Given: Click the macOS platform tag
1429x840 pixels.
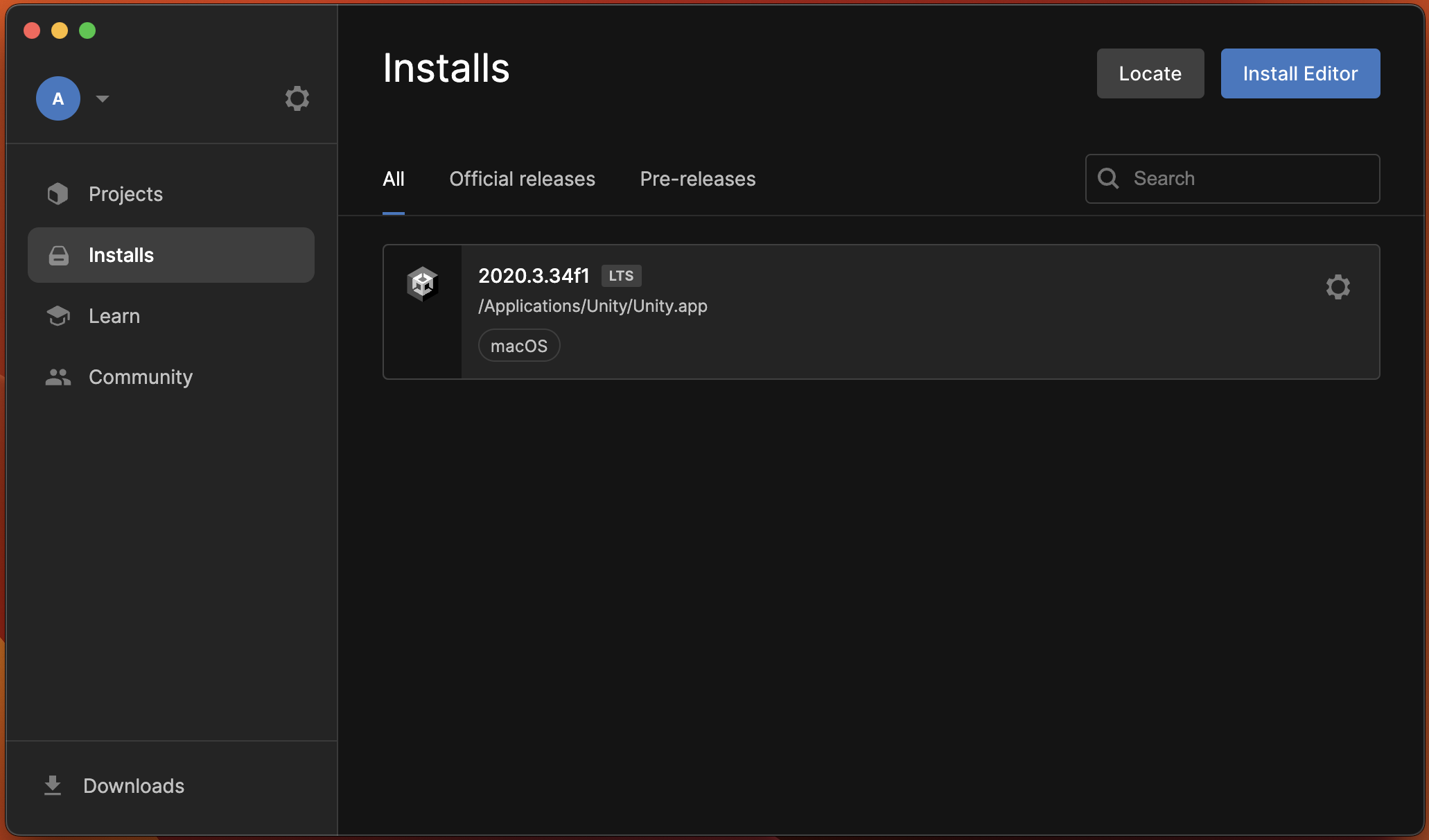Looking at the screenshot, I should (519, 346).
